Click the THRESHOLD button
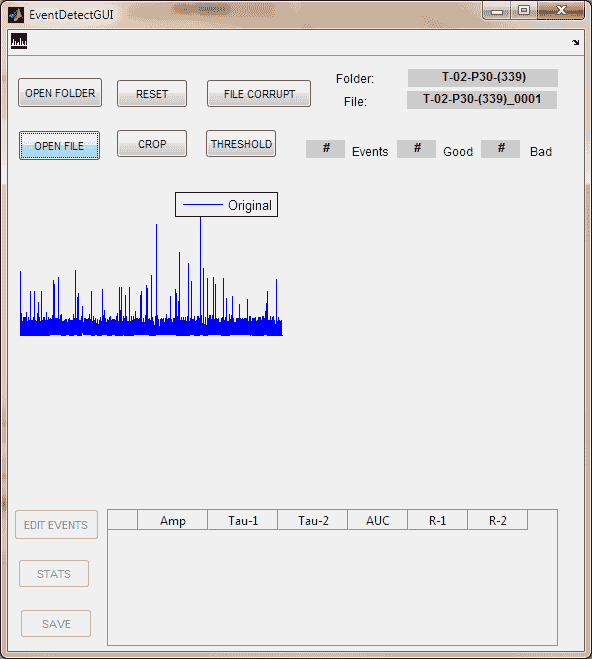Viewport: 592px width, 659px height. pyautogui.click(x=241, y=144)
